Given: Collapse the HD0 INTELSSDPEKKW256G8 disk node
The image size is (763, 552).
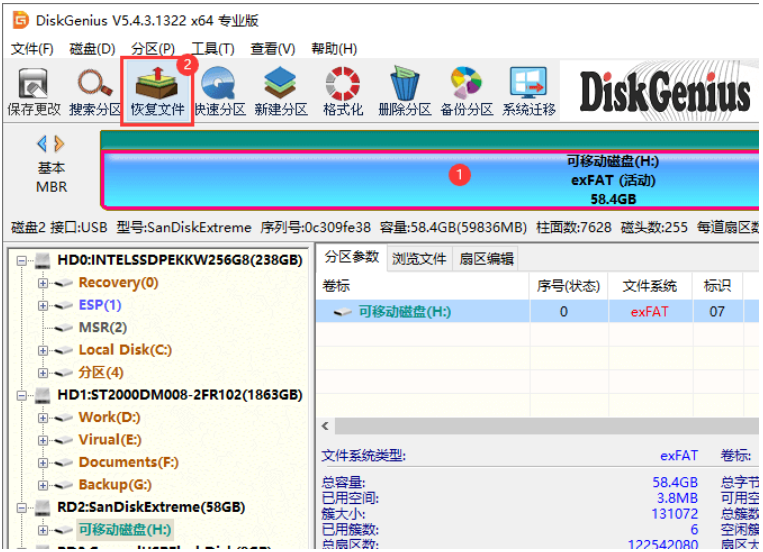Looking at the screenshot, I should (x=21, y=260).
